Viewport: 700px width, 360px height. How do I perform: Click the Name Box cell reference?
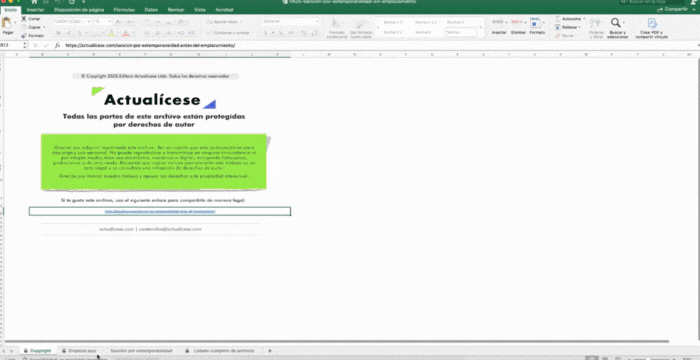(11, 46)
